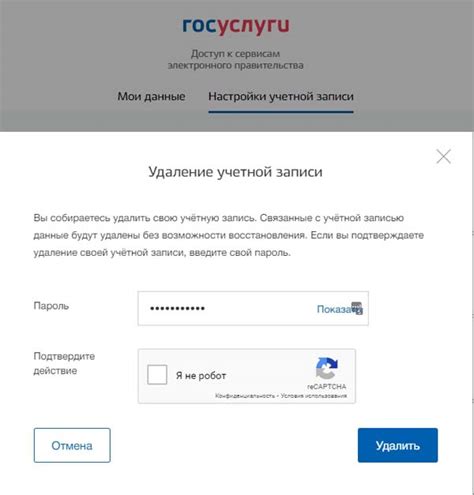Click the reCAPTCHA arrows logo
Image resolution: width=474 pixels, height=495 pixels.
(x=327, y=368)
